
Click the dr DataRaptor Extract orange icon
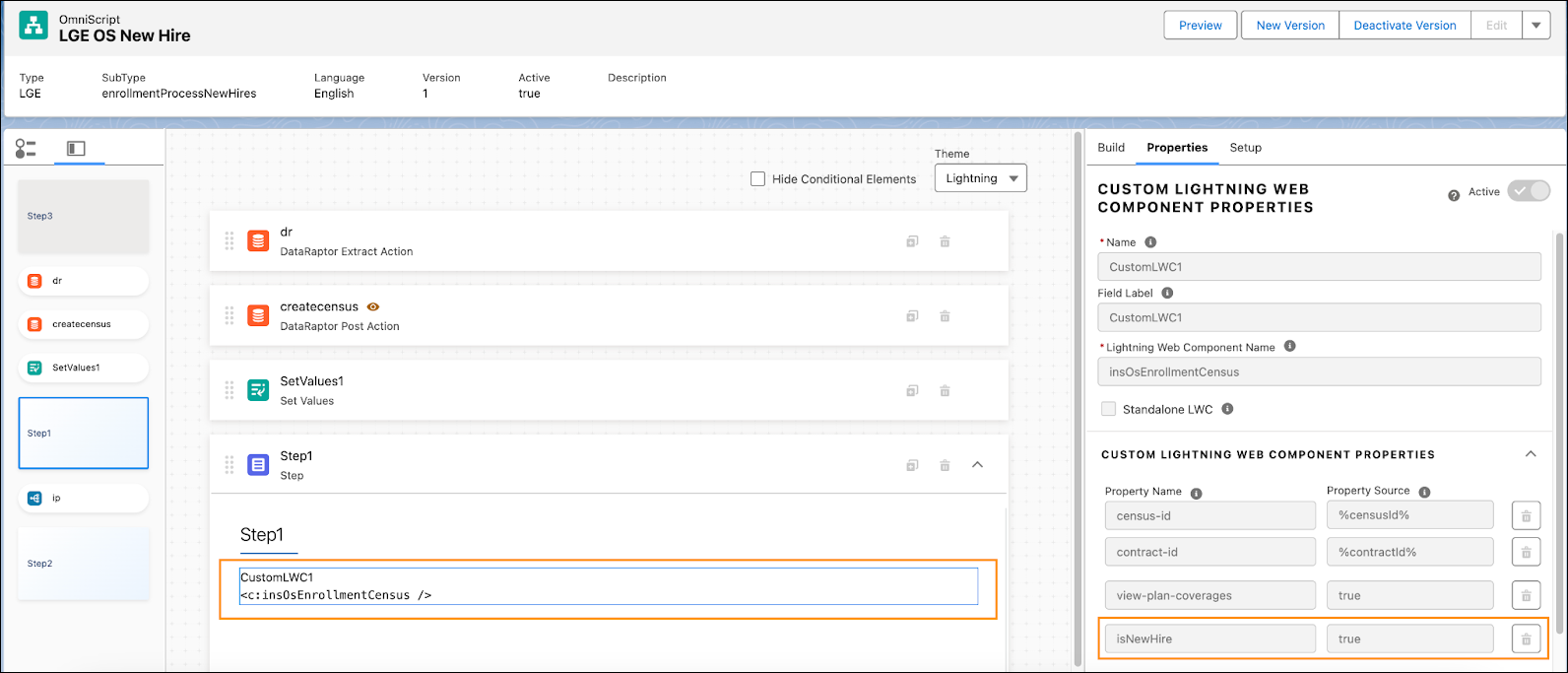(258, 241)
